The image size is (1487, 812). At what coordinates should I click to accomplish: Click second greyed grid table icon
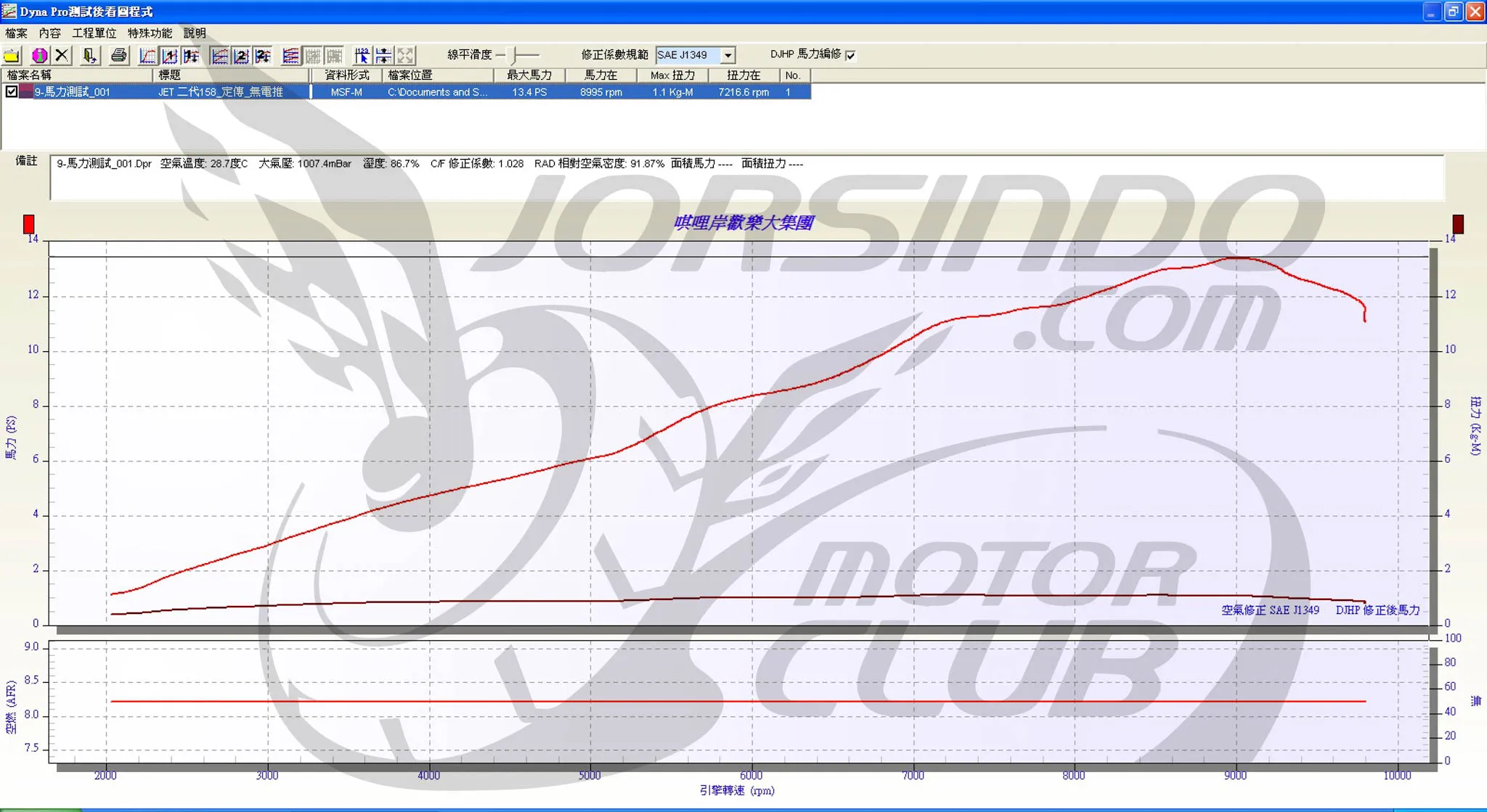click(335, 55)
